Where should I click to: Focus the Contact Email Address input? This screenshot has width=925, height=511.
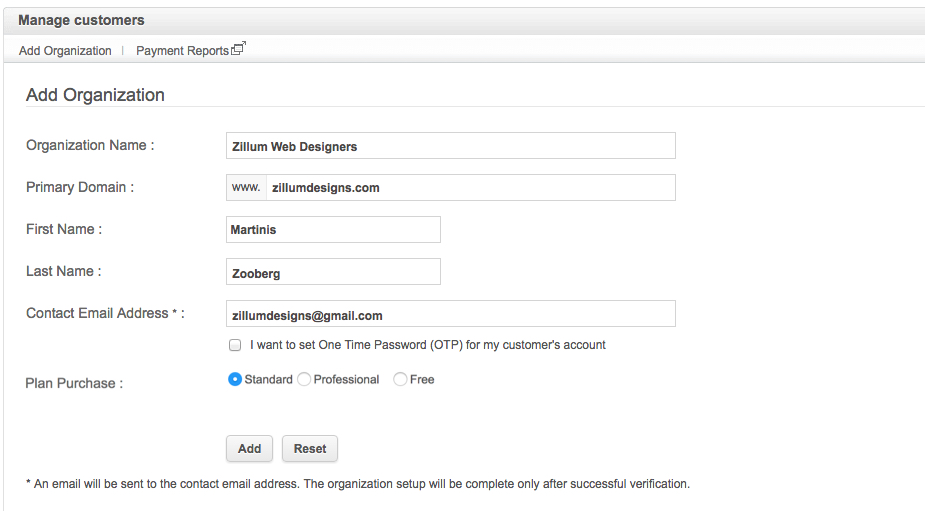(450, 314)
